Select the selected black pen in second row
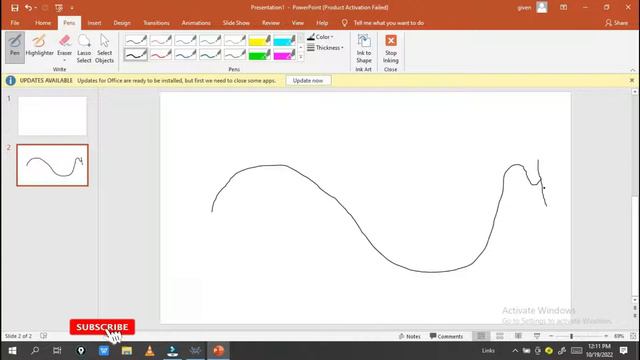640x360 pixels. click(136, 54)
